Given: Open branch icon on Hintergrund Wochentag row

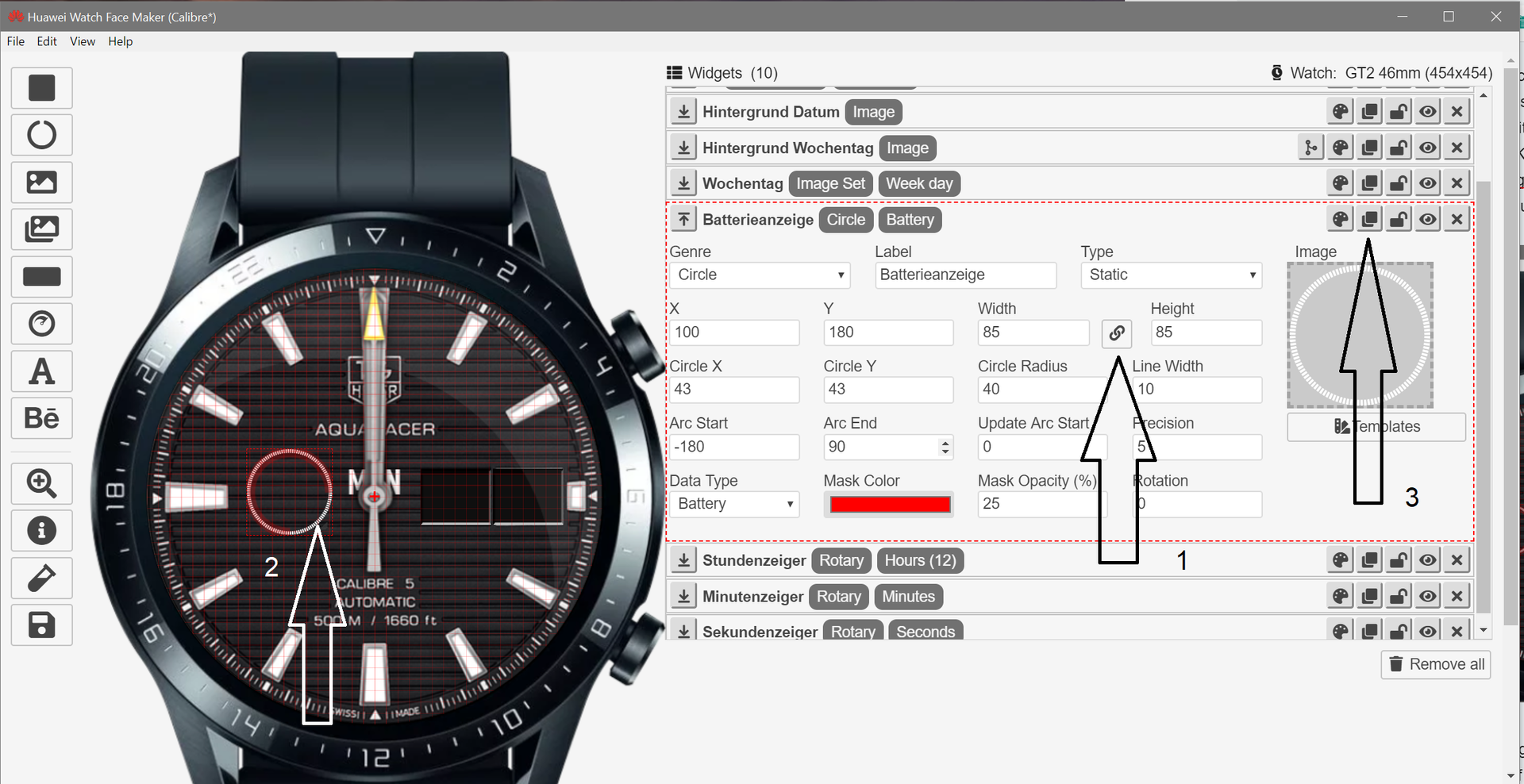Looking at the screenshot, I should coord(1311,148).
